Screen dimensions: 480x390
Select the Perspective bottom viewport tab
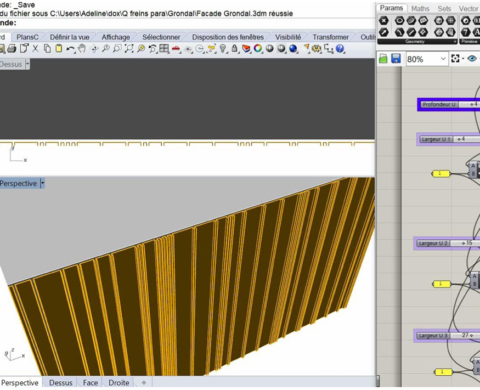coord(20,383)
